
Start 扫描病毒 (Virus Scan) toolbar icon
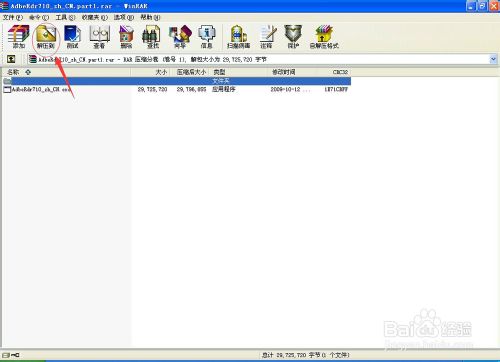tap(239, 37)
